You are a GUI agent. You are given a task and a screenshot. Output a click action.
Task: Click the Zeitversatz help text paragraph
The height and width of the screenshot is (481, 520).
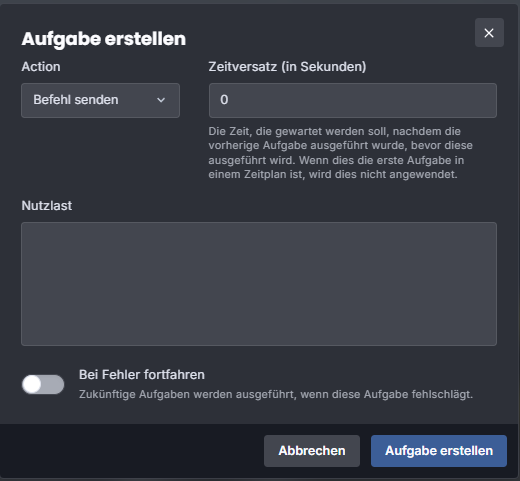(x=341, y=153)
